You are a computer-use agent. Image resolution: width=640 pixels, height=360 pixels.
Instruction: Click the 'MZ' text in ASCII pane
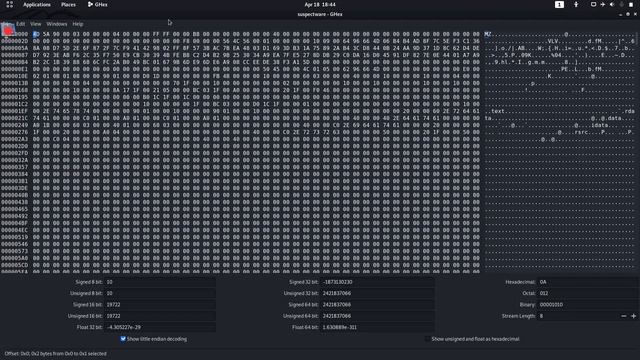click(488, 34)
